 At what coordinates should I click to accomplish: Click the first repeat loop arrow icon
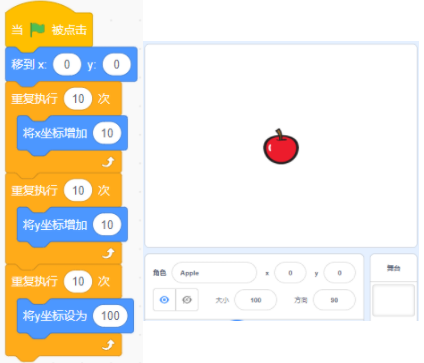[108, 162]
